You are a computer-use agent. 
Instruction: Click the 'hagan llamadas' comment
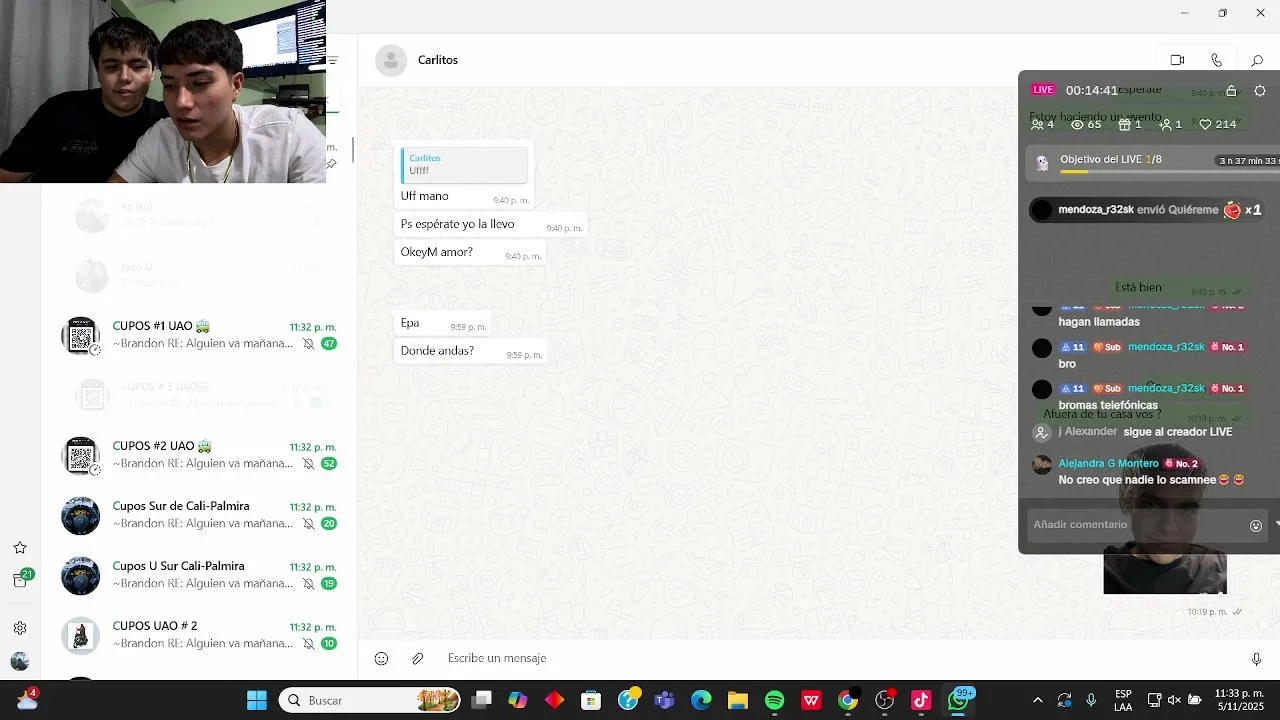coord(1099,322)
